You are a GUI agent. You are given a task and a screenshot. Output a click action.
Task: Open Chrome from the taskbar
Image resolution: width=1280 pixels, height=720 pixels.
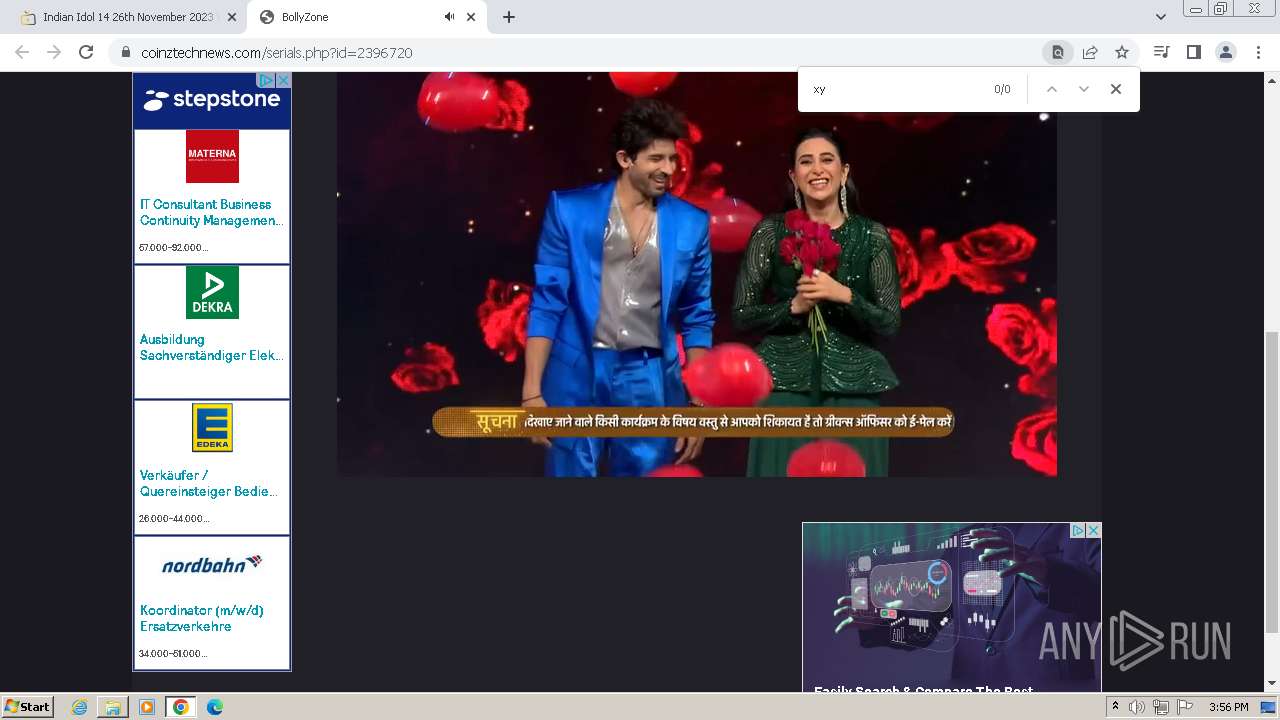tap(181, 707)
